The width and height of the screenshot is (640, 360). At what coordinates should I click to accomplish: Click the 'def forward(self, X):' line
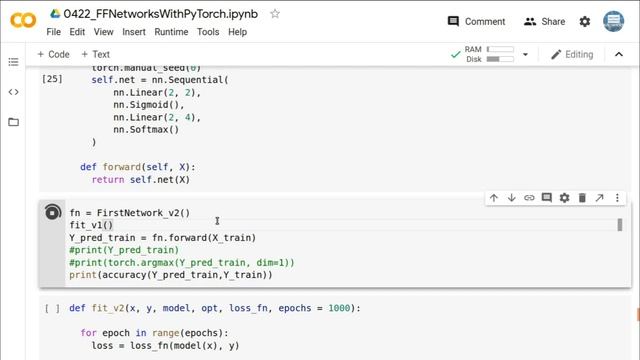point(138,167)
